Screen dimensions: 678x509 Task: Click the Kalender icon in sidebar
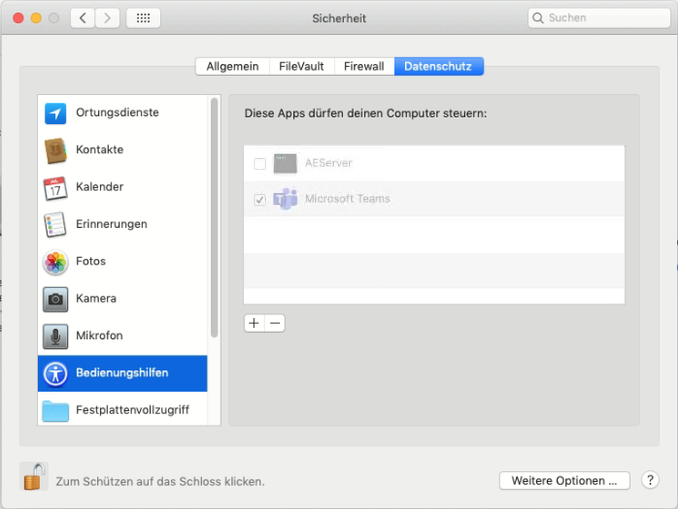click(55, 188)
